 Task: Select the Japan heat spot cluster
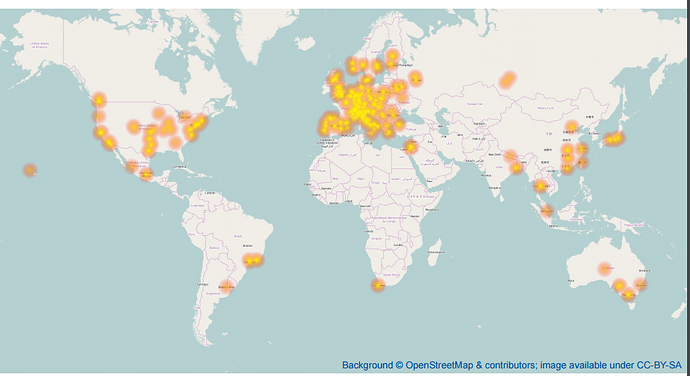613,138
